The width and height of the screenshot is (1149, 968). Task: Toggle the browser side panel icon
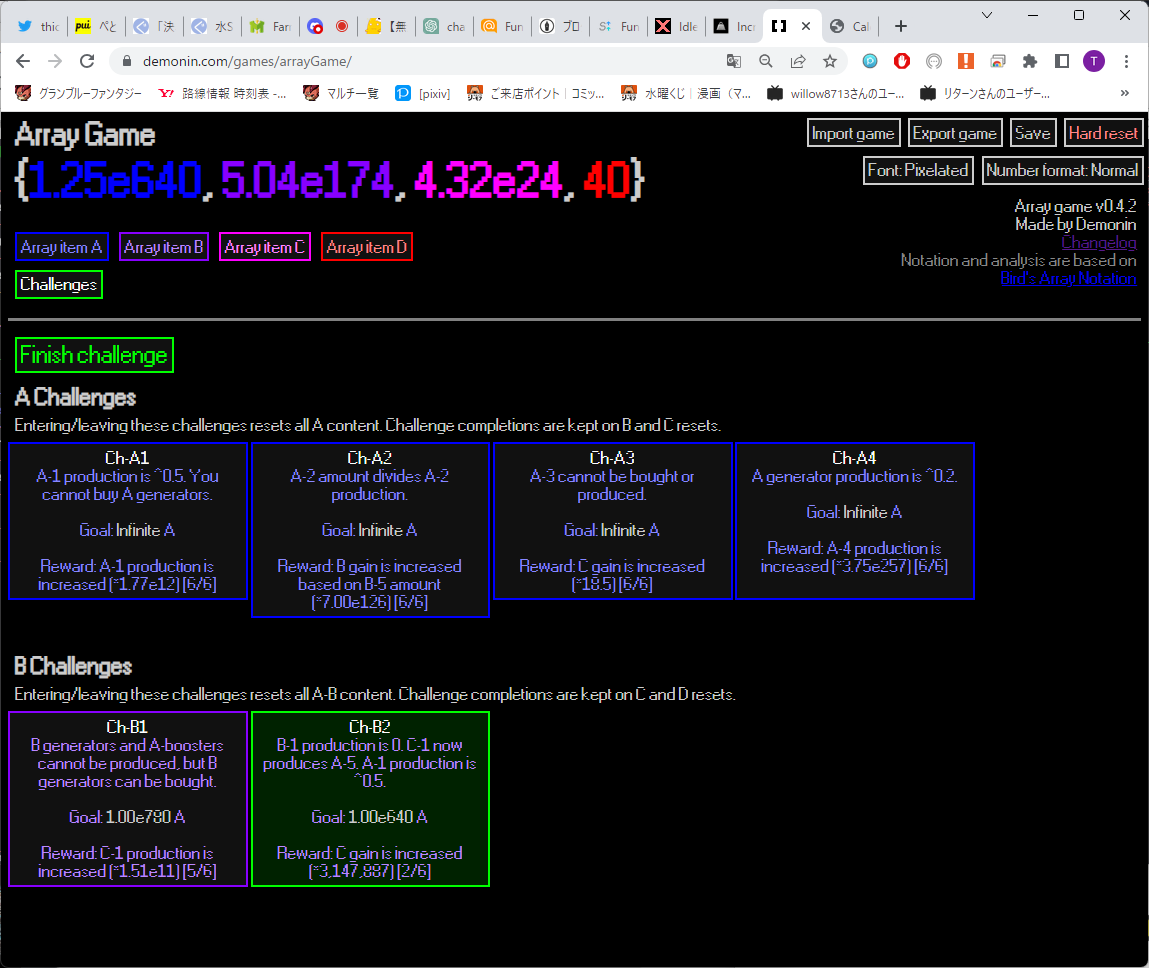(1062, 62)
